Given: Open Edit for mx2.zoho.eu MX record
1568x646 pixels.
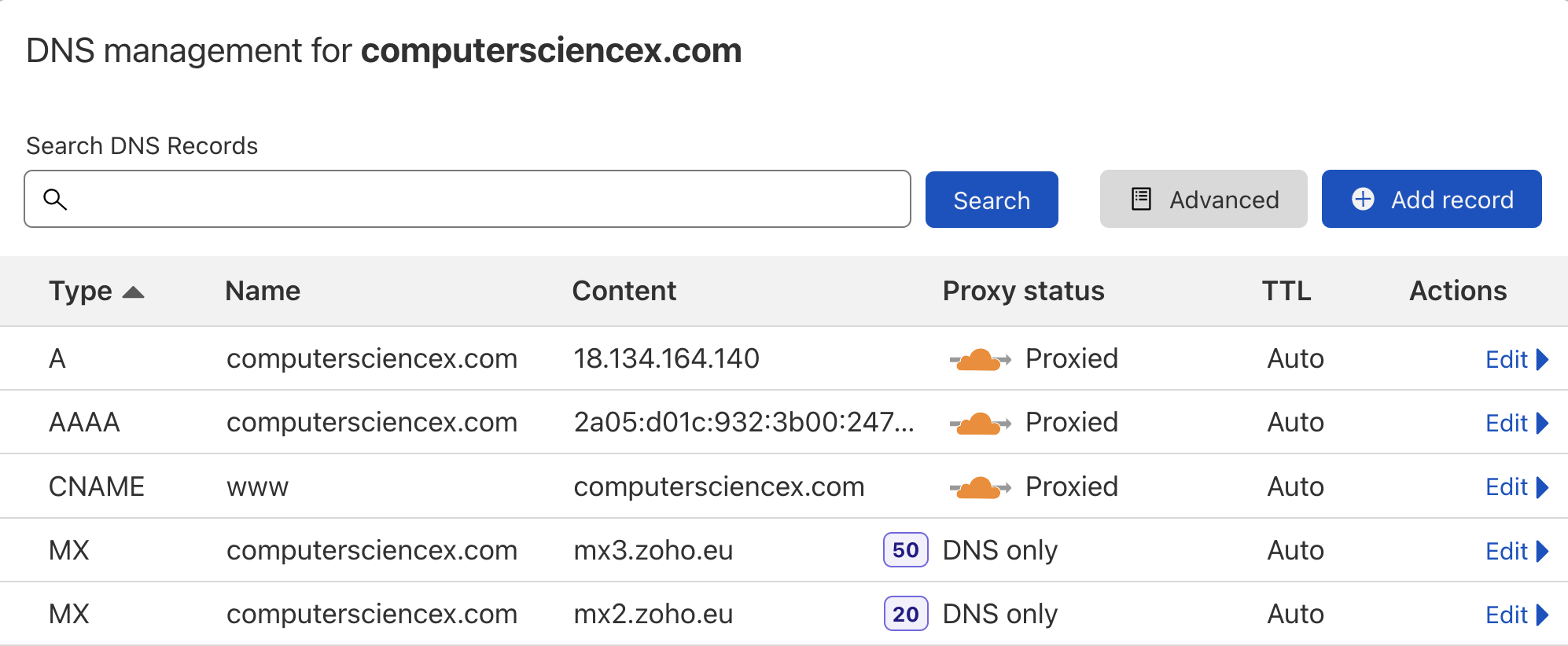Looking at the screenshot, I should (x=1517, y=615).
